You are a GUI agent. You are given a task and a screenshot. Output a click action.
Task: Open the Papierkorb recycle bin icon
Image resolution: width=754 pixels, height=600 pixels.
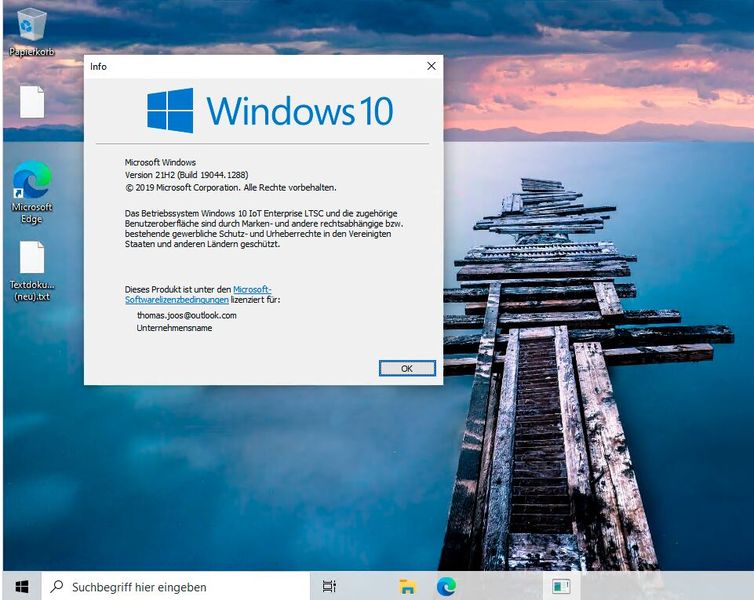click(32, 32)
